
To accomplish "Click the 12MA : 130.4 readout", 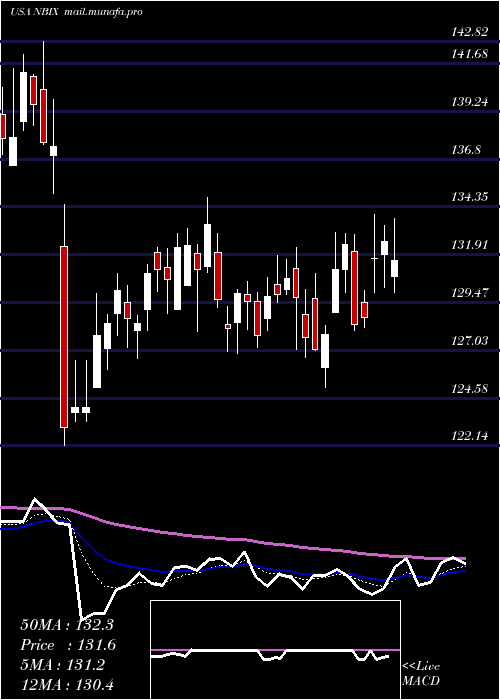I will coord(69,684).
